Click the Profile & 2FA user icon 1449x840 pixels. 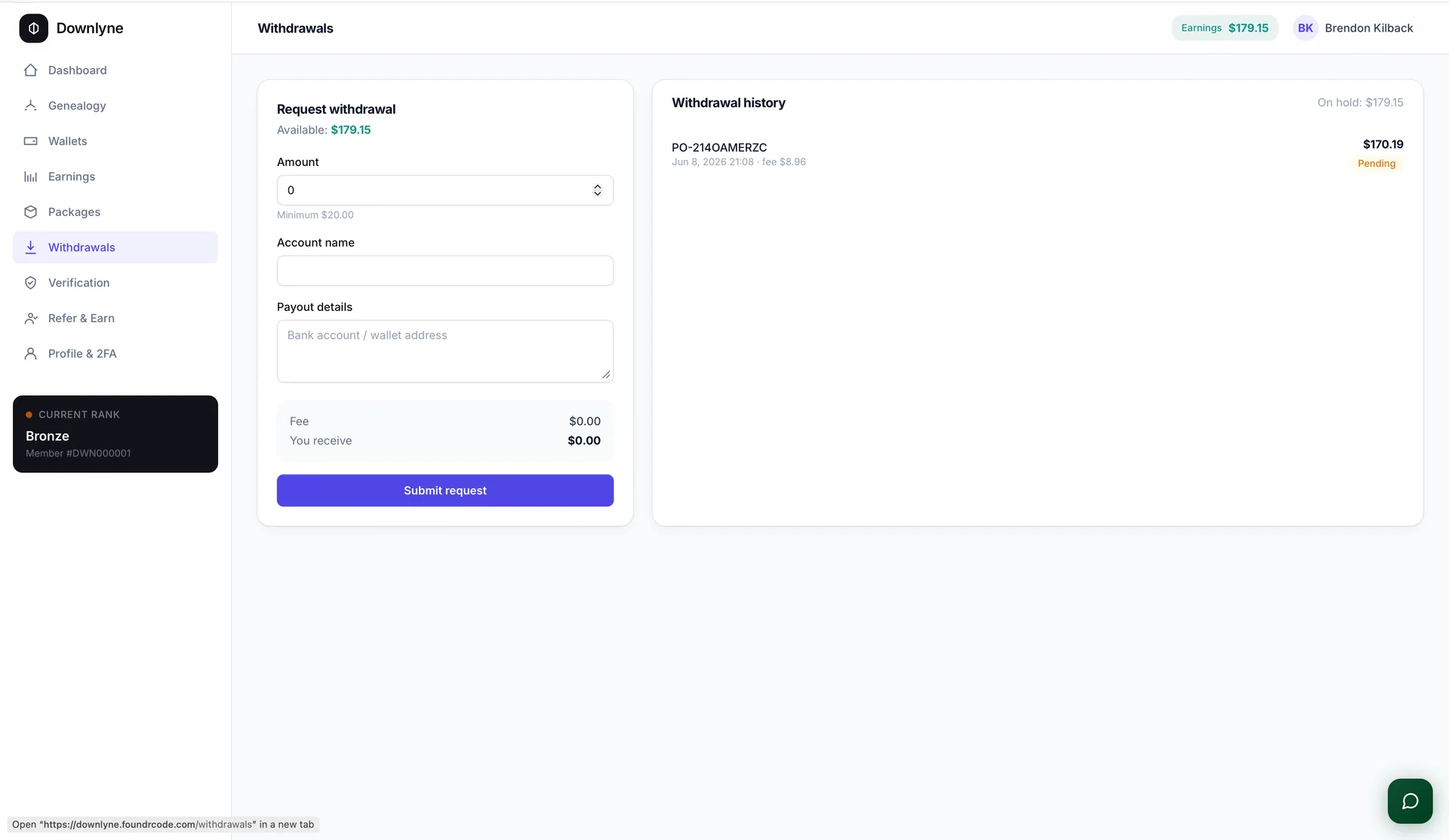coord(30,354)
